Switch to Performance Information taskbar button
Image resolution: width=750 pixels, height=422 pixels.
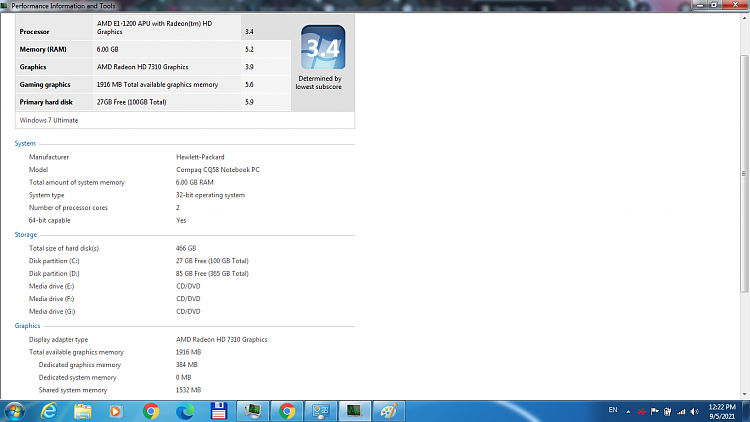354,411
